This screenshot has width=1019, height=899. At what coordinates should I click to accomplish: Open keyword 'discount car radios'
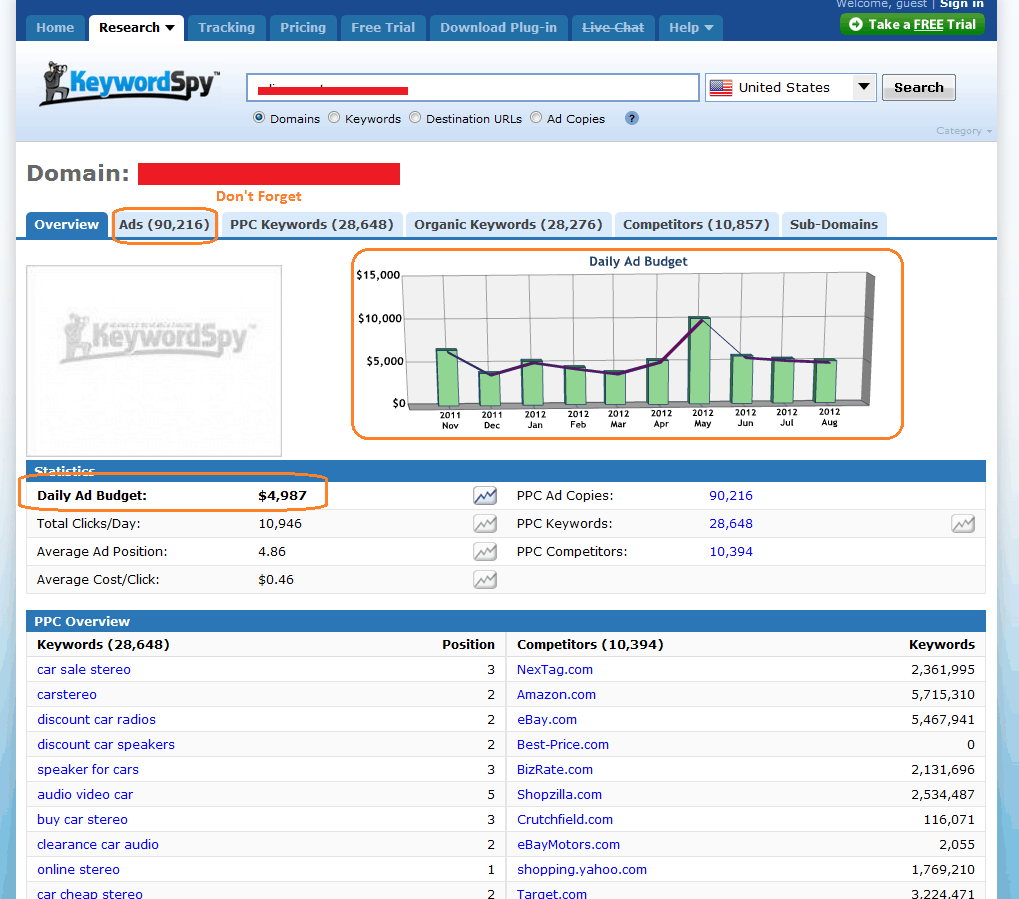tap(96, 720)
